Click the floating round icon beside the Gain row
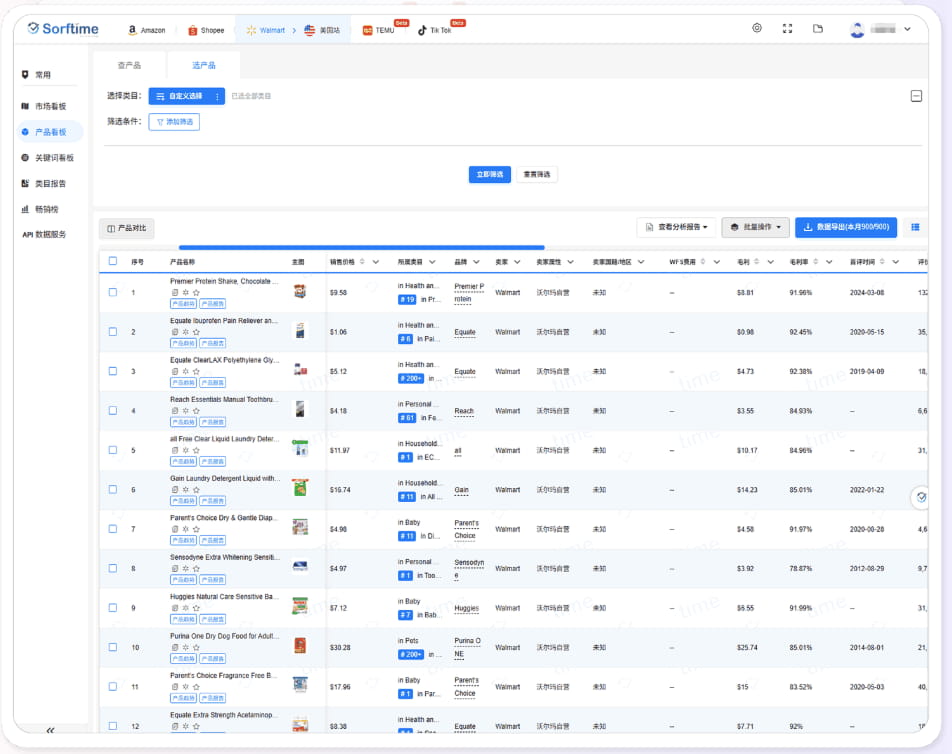The image size is (952, 754). [x=920, y=497]
